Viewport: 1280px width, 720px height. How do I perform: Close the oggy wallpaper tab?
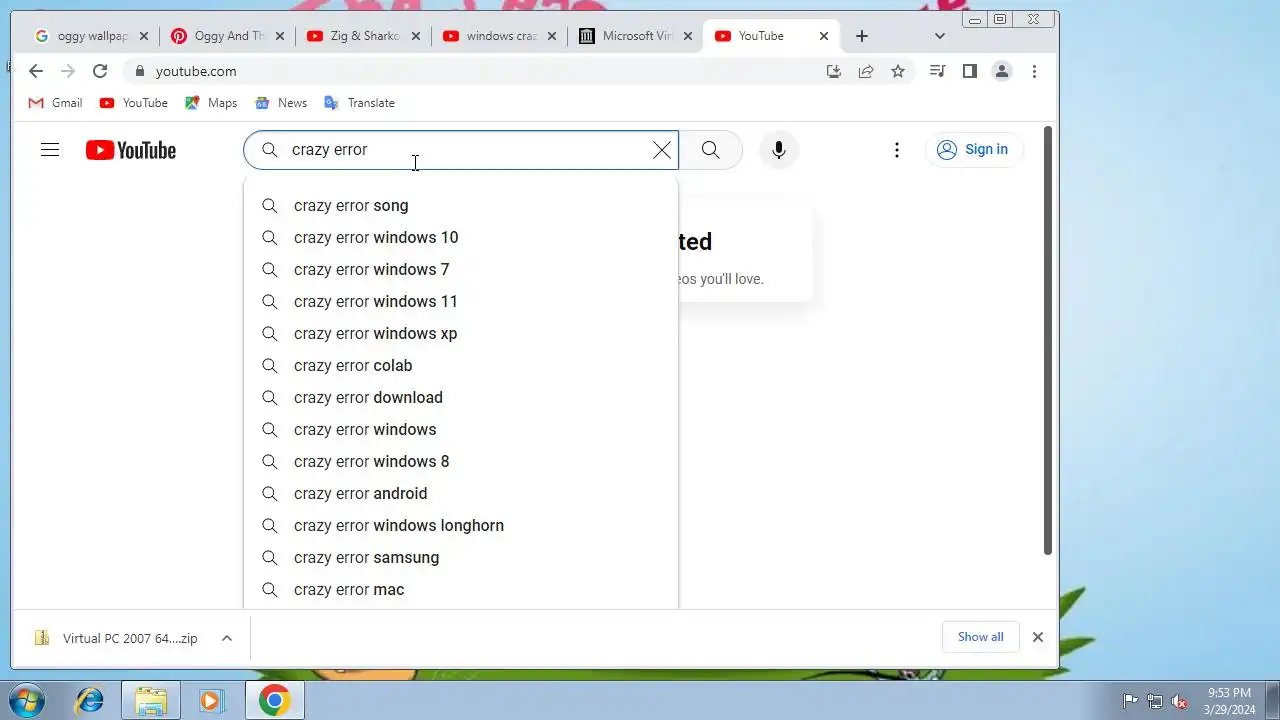coord(144,36)
